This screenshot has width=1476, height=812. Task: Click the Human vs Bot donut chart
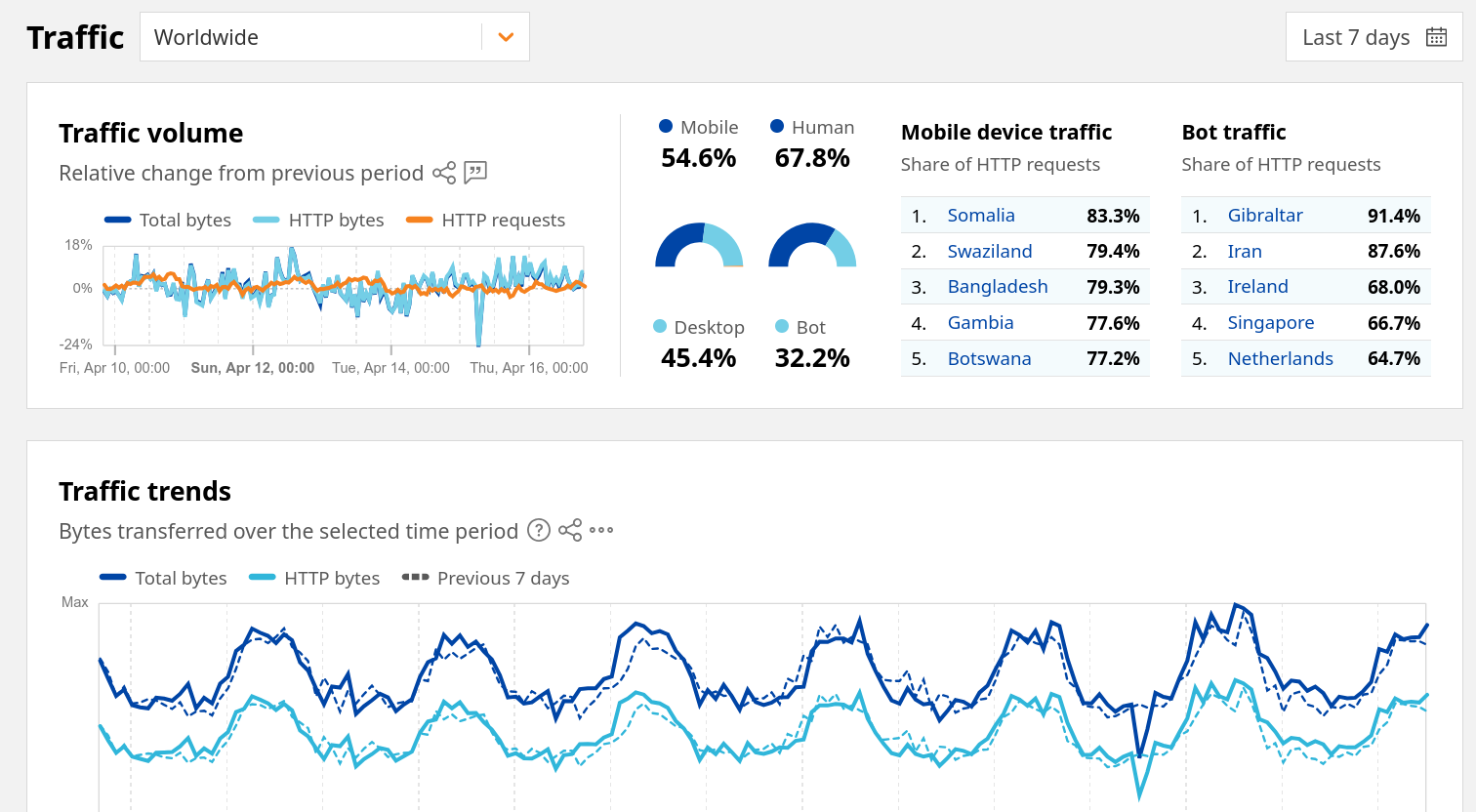click(x=812, y=245)
